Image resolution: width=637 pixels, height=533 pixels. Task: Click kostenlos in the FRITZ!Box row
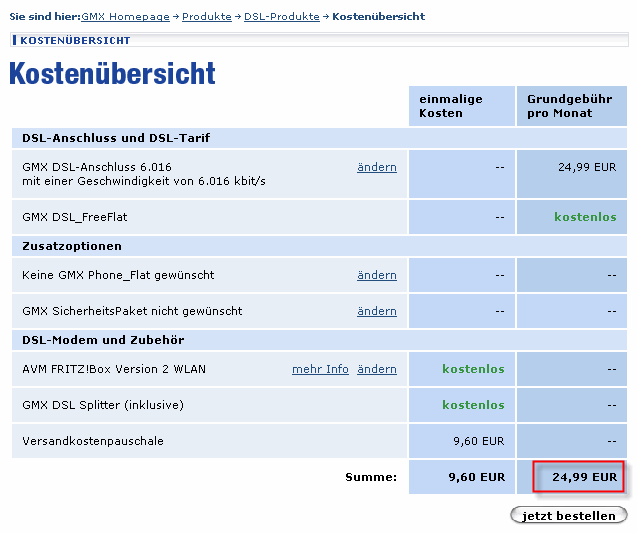click(x=473, y=369)
